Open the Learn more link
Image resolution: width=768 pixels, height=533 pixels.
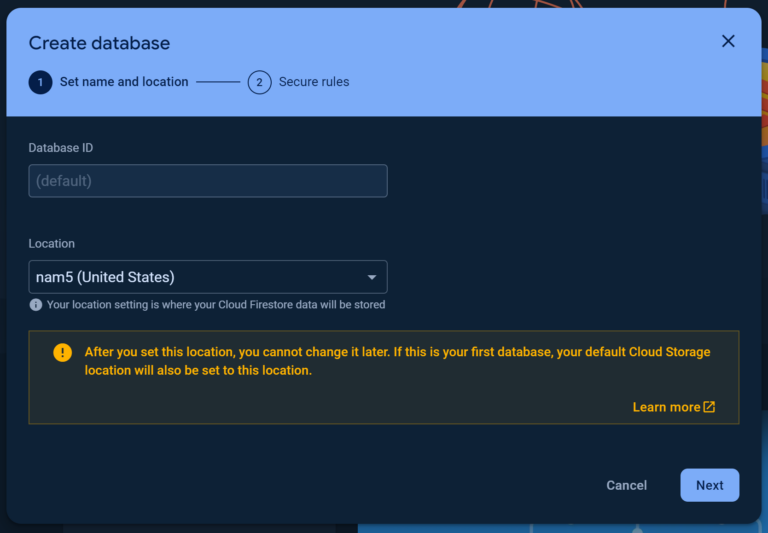click(x=666, y=407)
